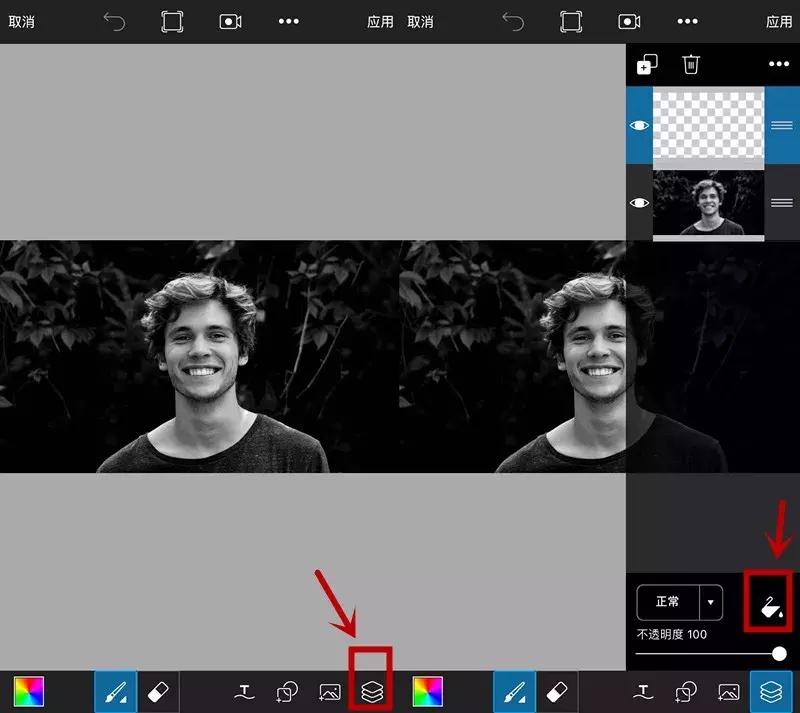800x713 pixels.
Task: Click the arrow beside the 正常 blend mode
Action: (711, 602)
